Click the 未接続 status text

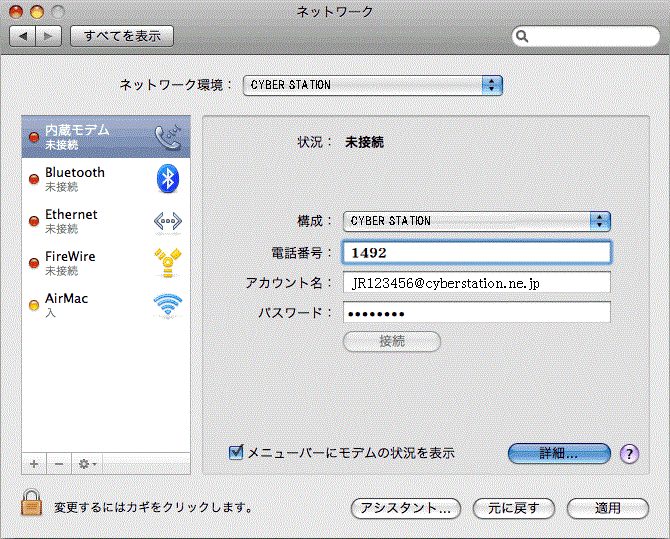364,142
